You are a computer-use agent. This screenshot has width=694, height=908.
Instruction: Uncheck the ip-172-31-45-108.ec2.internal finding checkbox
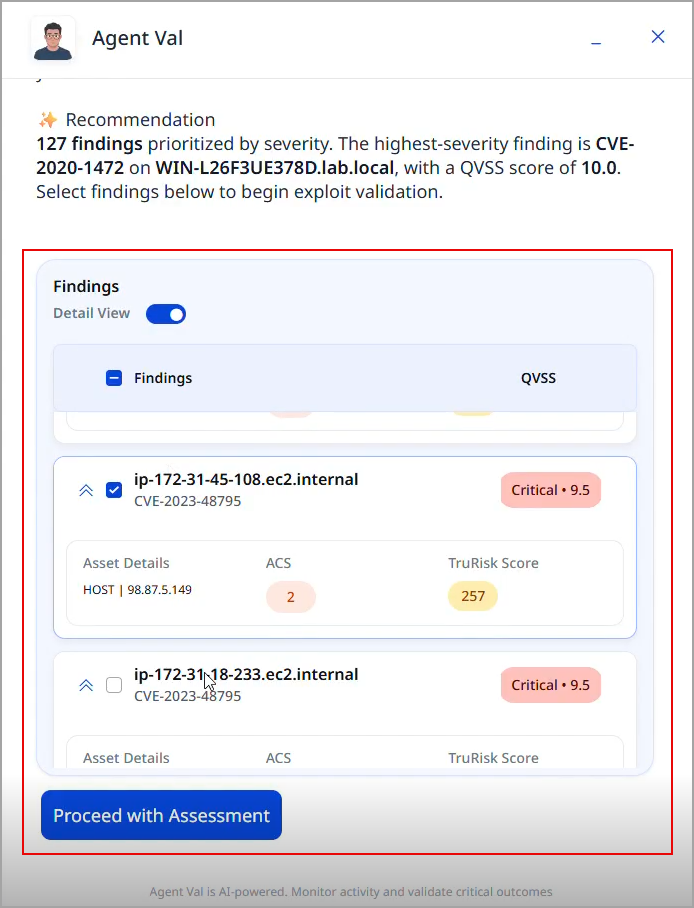coord(114,490)
